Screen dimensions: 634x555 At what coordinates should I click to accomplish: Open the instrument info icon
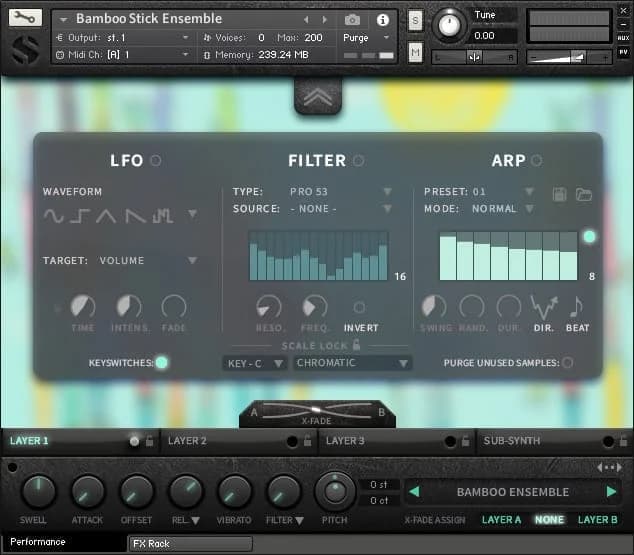coord(382,19)
